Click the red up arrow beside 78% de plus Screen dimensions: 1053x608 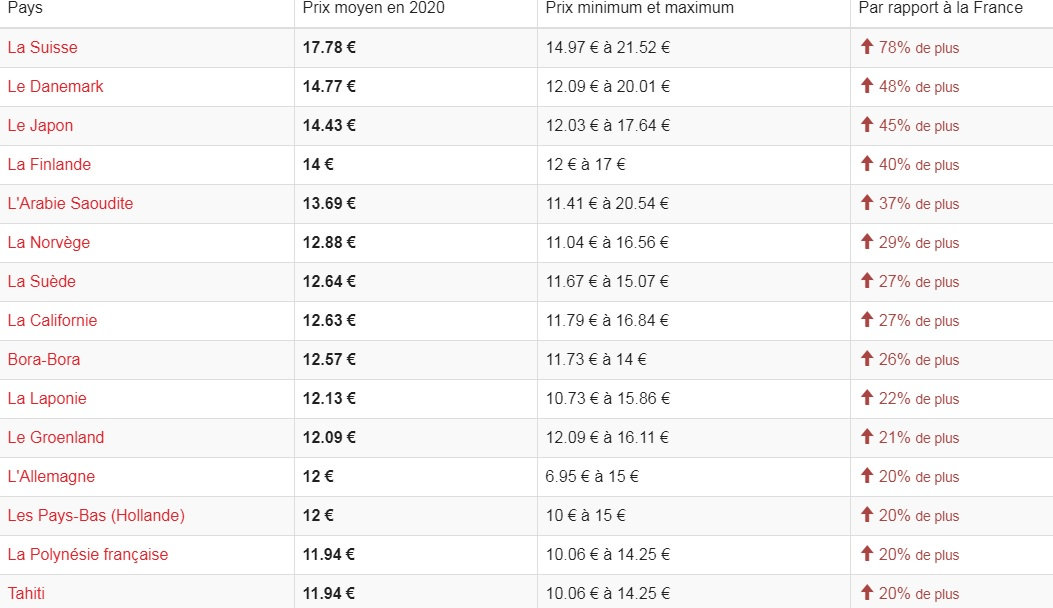[x=867, y=47]
